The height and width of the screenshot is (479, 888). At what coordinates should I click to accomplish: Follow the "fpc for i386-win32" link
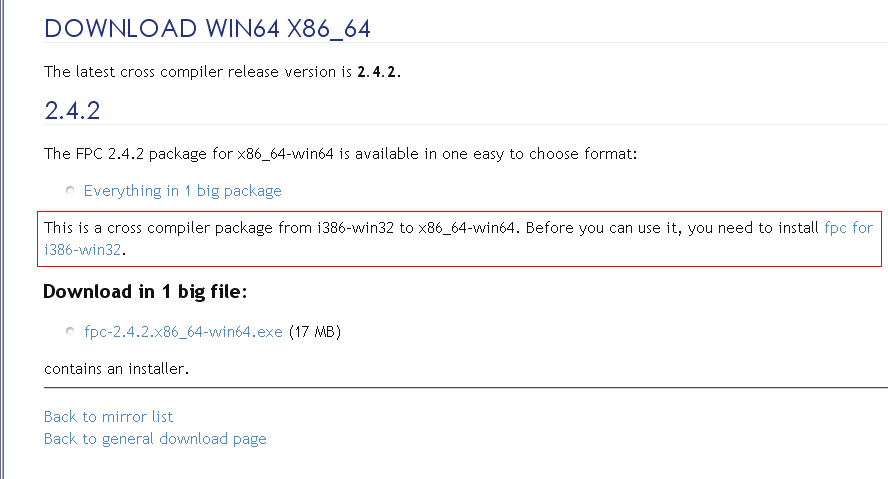848,228
